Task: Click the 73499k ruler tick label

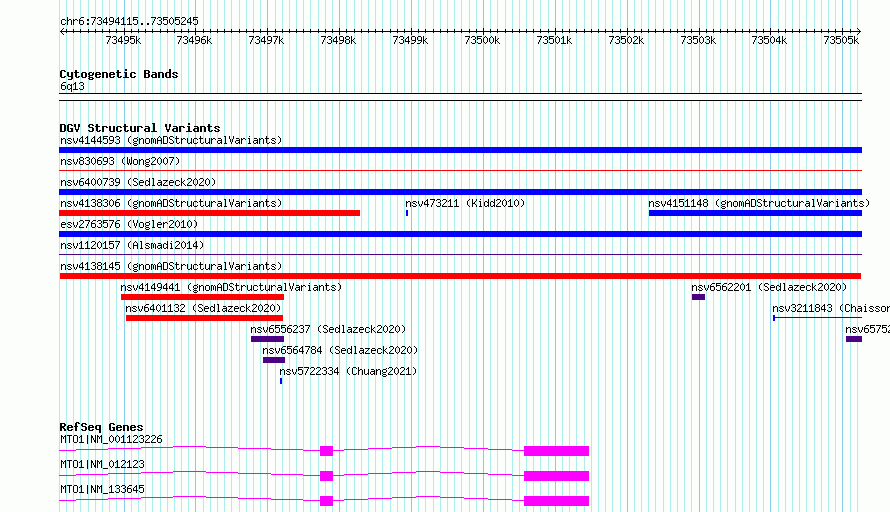Action: point(410,40)
